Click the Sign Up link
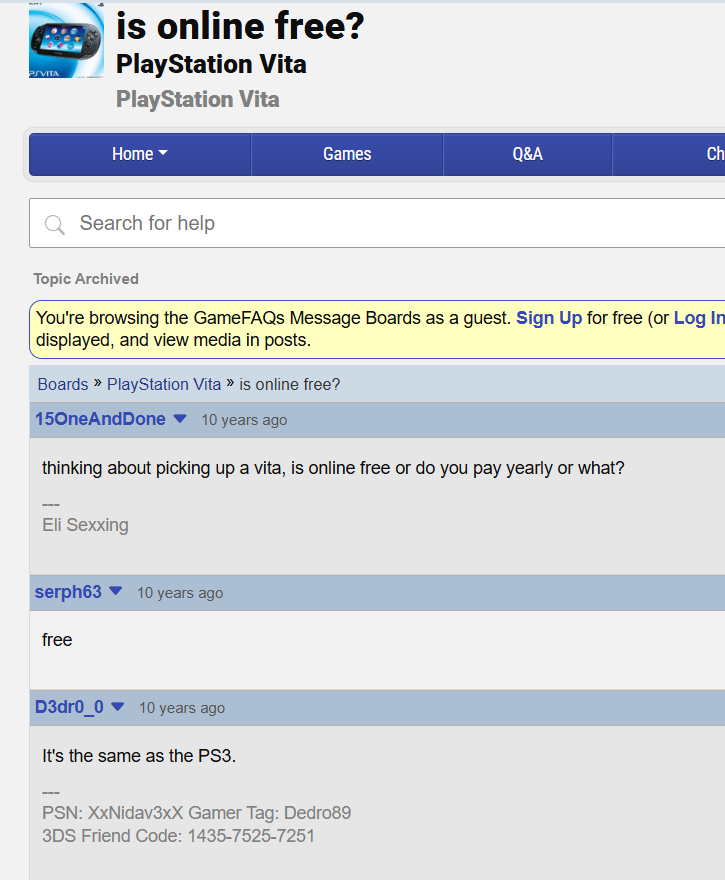725x880 pixels. 549,318
